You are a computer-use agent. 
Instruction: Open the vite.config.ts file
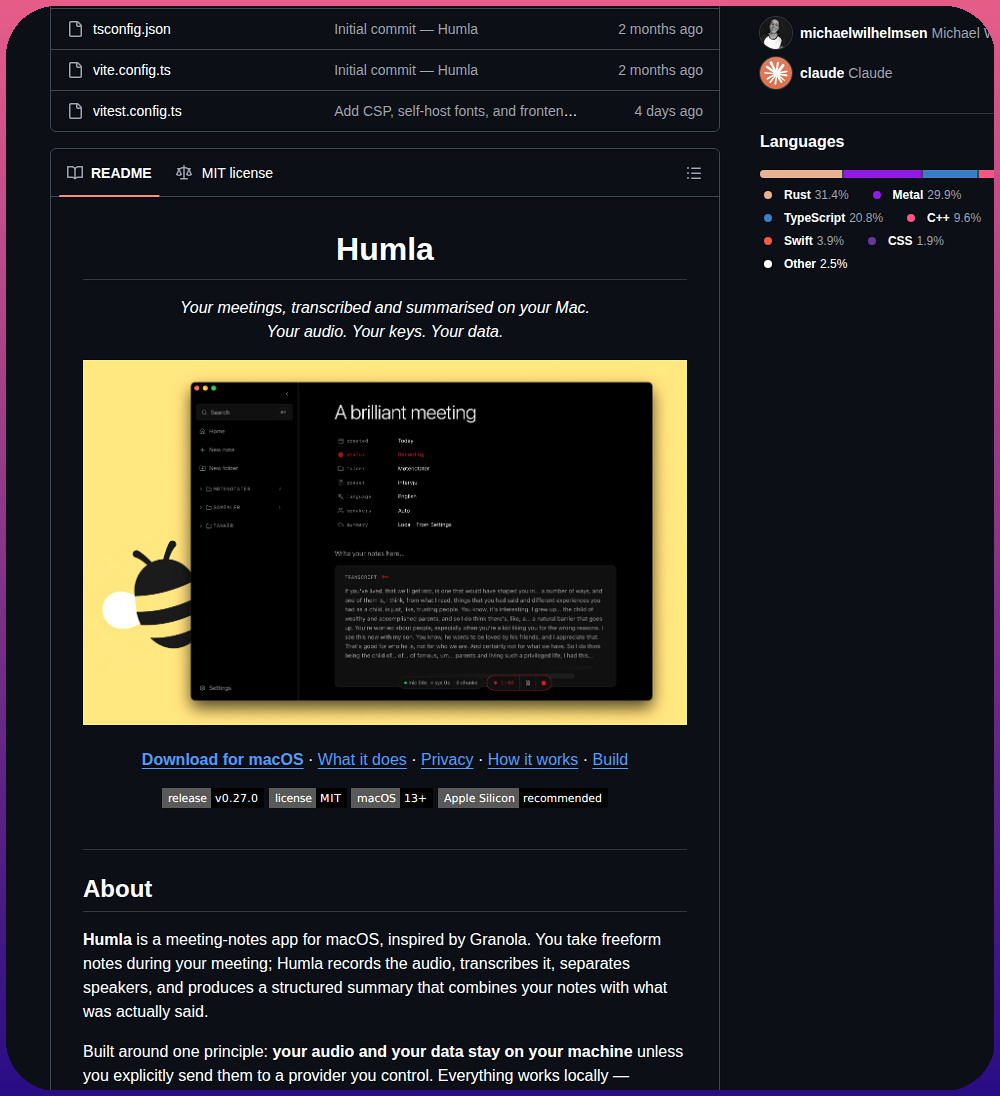coord(131,70)
